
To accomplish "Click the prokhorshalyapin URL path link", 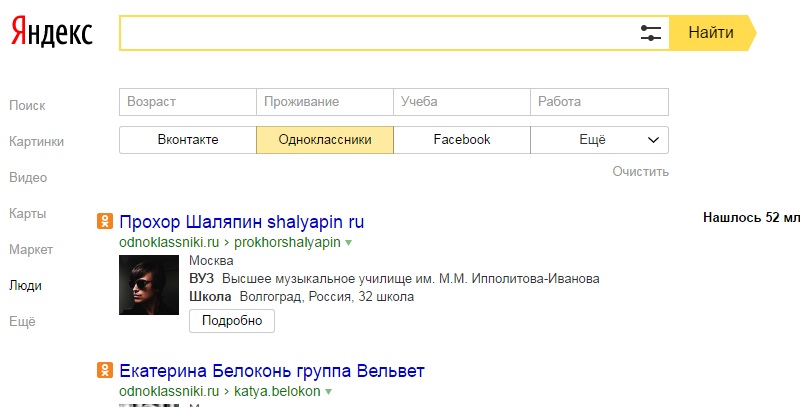I will click(x=287, y=242).
